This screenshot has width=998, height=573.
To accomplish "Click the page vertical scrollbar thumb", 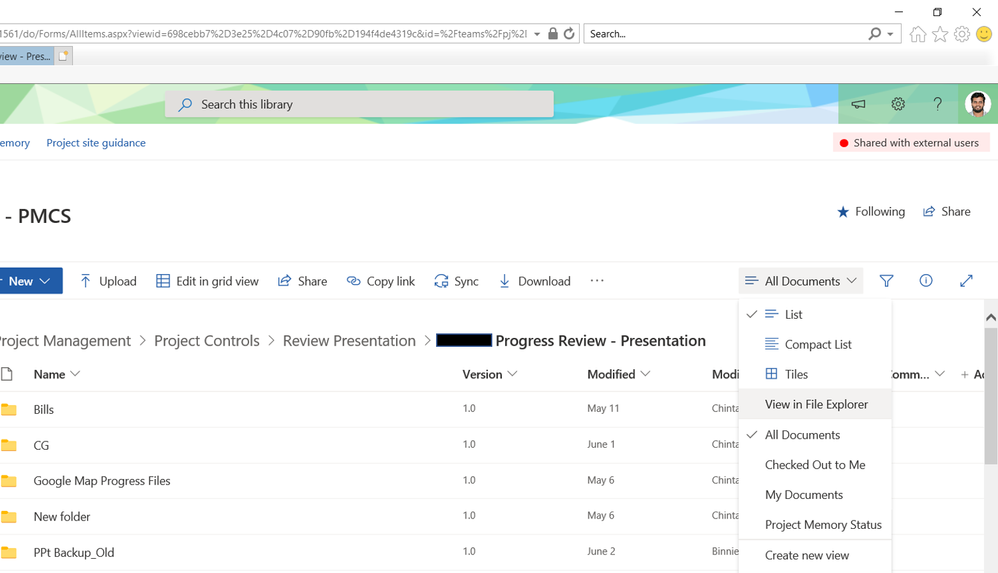I will tap(991, 396).
